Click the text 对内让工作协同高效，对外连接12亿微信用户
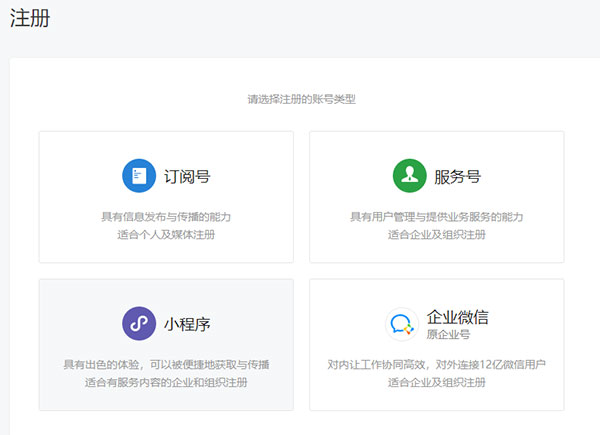This screenshot has height=435, width=600. pyautogui.click(x=436, y=364)
